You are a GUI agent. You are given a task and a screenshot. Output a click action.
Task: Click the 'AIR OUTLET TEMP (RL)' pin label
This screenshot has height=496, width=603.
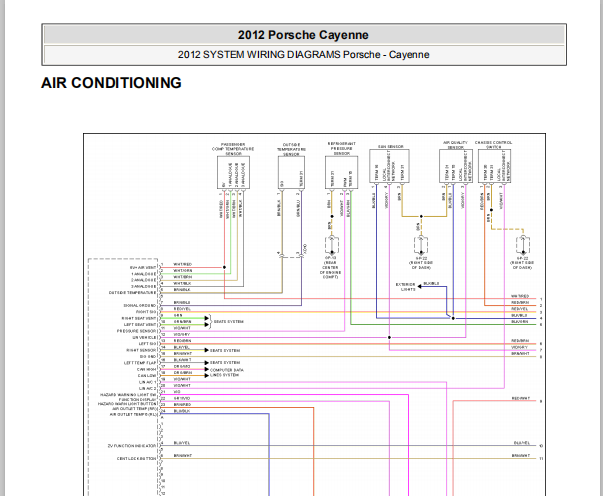point(133,414)
